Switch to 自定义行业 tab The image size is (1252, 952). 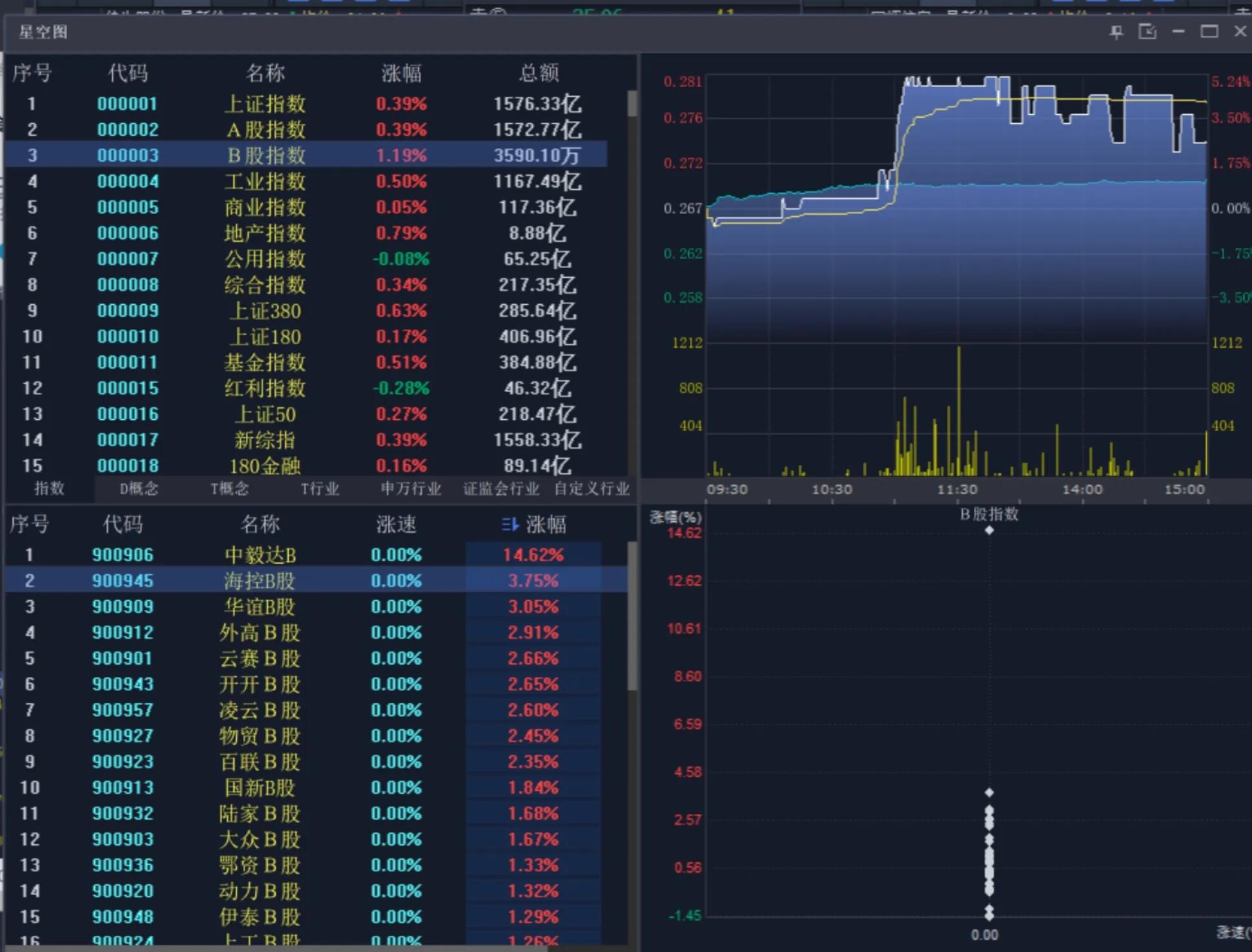click(x=591, y=489)
